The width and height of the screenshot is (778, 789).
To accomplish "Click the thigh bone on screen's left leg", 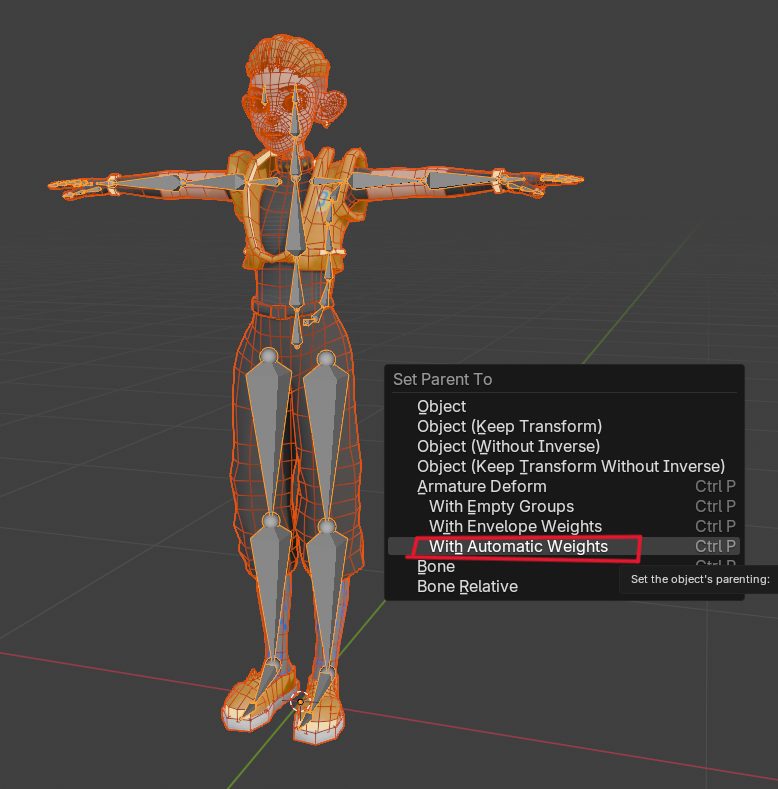I will 268,430.
